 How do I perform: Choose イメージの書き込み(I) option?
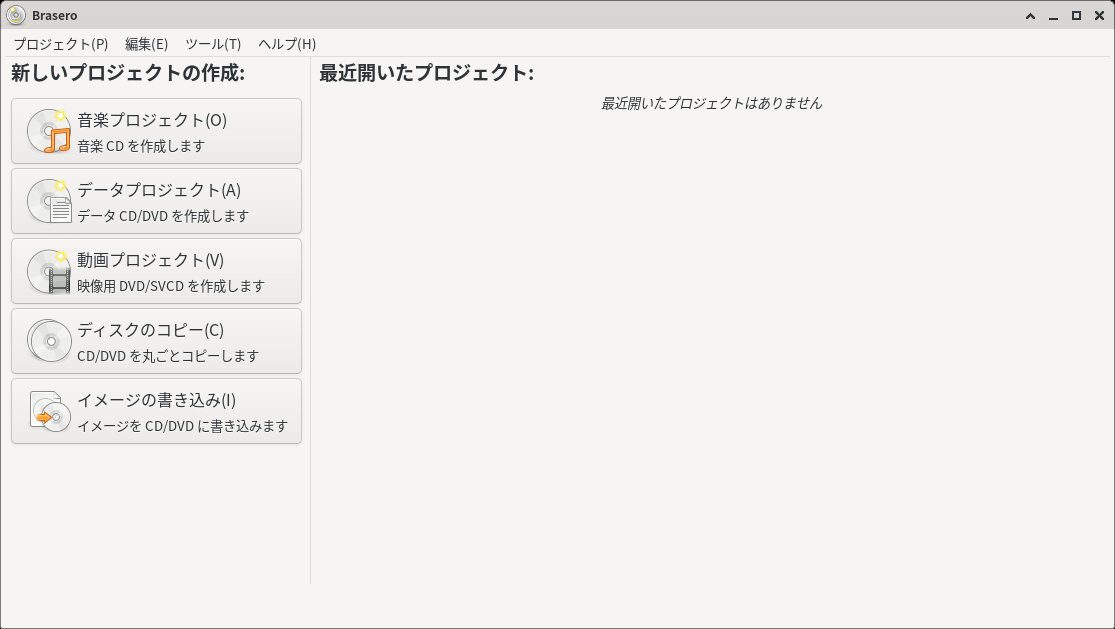(x=156, y=412)
